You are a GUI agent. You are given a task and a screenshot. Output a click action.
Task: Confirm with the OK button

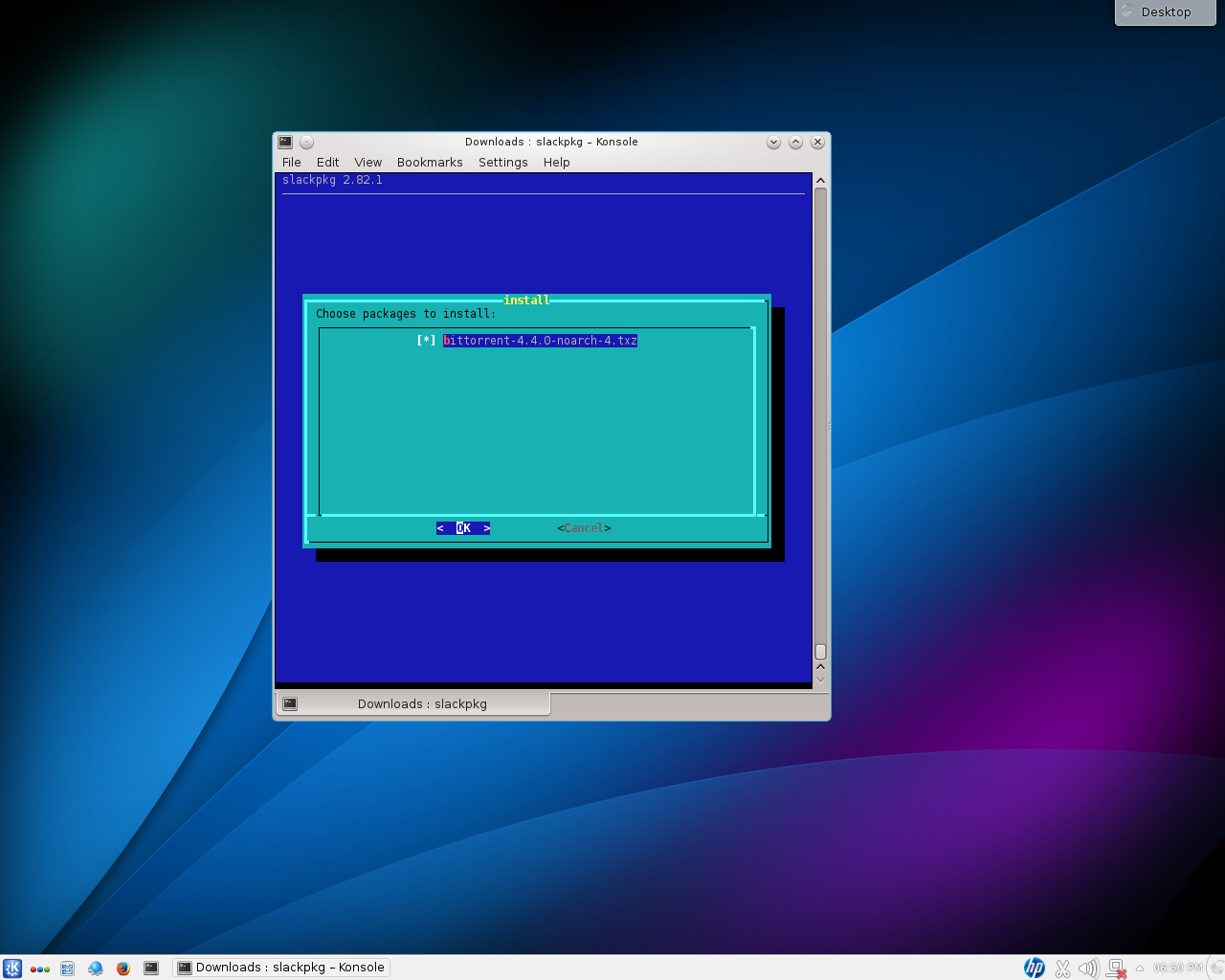pos(463,528)
